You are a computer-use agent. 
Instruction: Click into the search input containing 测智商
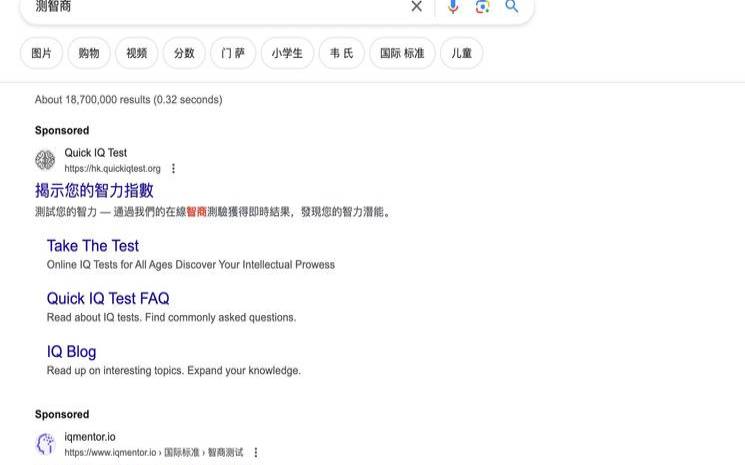point(219,6)
